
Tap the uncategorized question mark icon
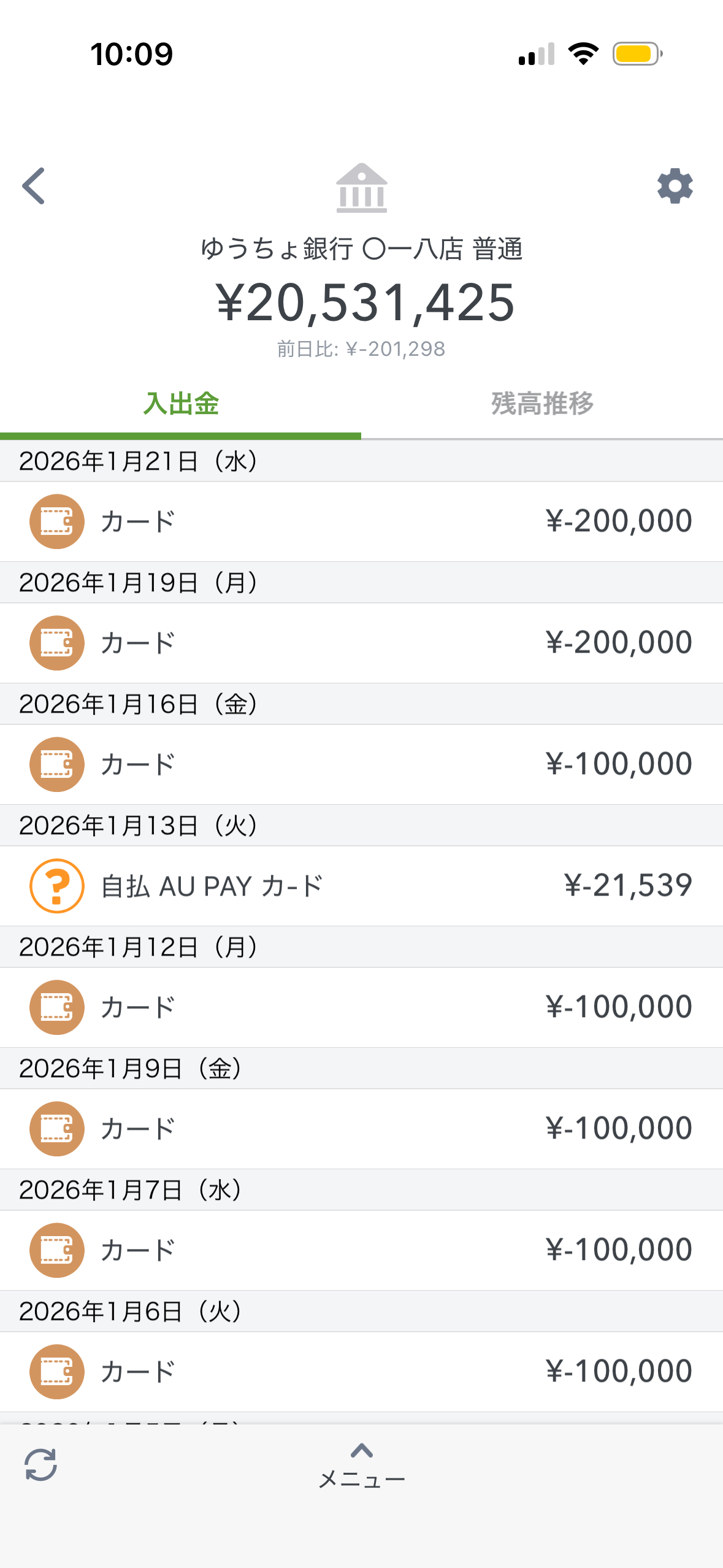tap(57, 886)
